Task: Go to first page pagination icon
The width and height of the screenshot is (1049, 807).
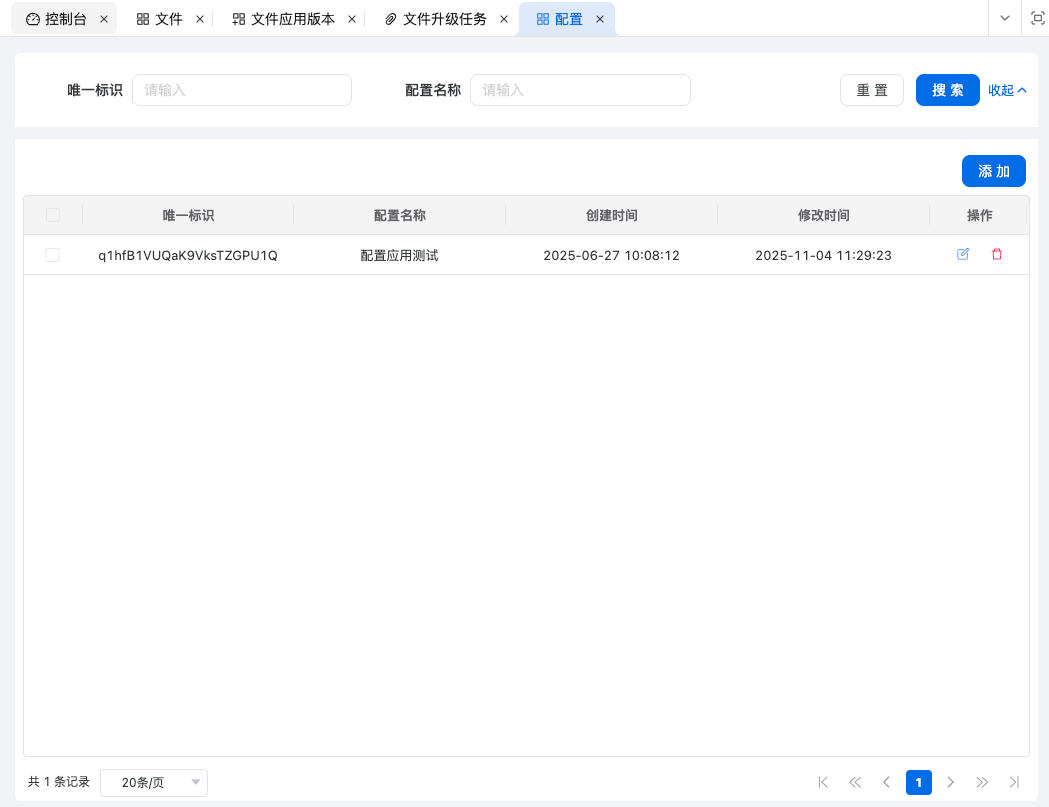Action: pos(823,782)
